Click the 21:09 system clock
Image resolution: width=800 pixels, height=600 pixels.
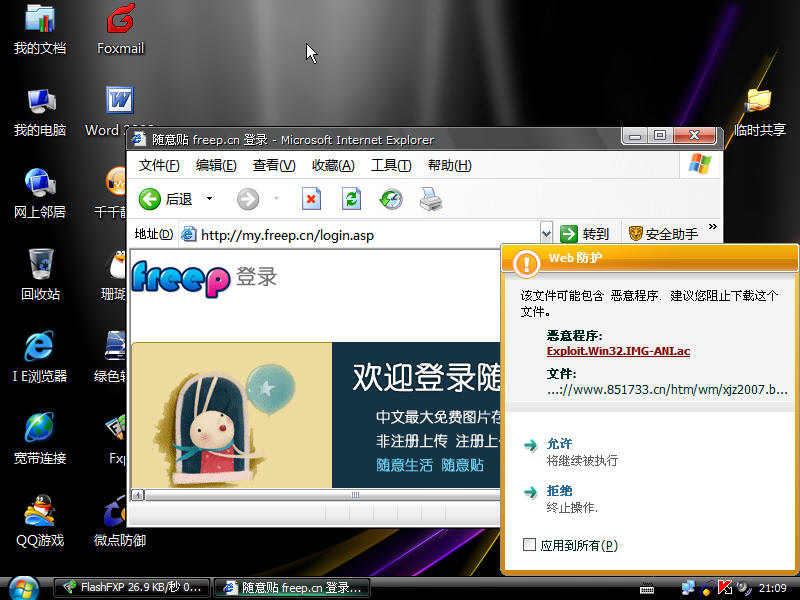pos(772,588)
